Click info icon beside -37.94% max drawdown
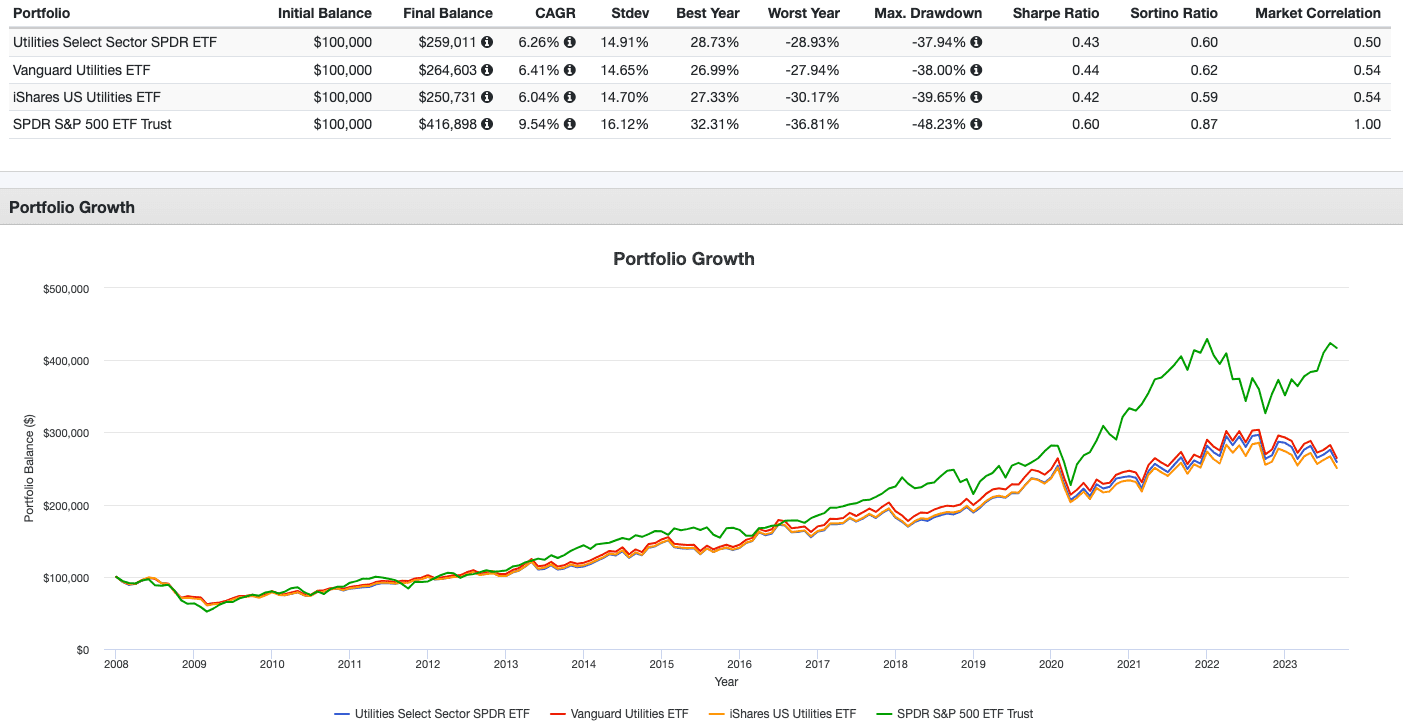This screenshot has width=1403, height=727. coord(976,43)
